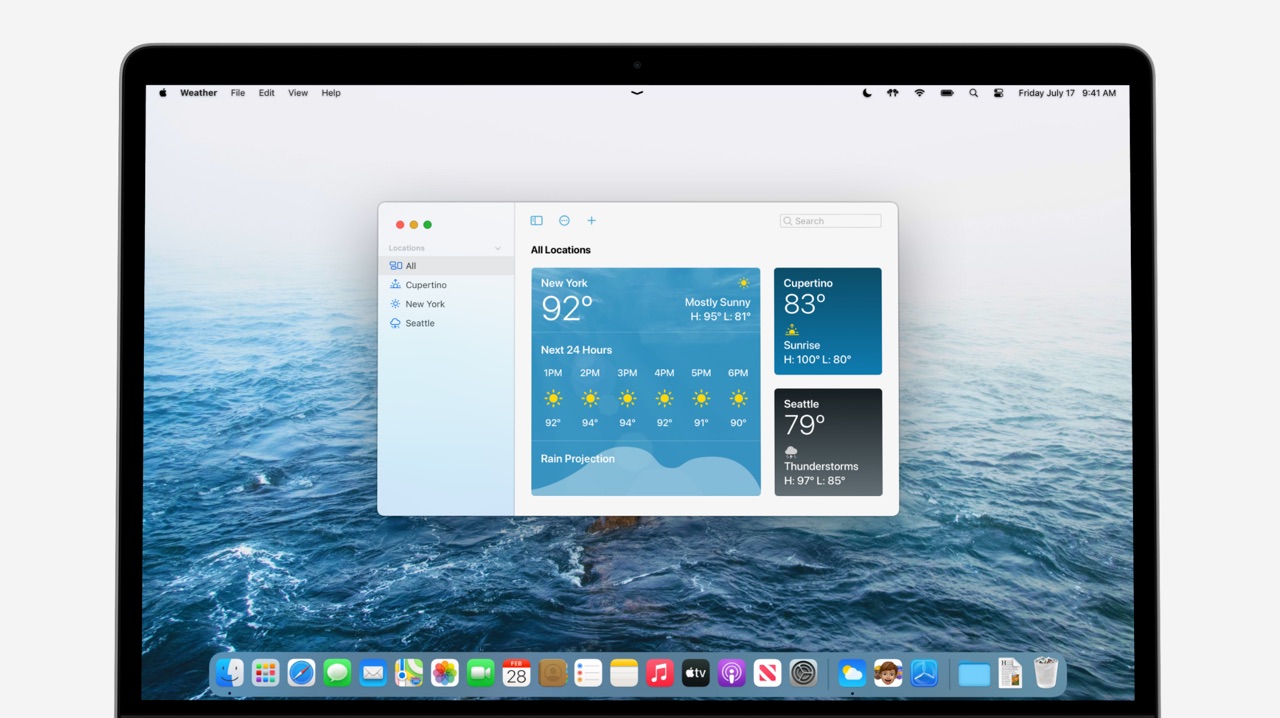Screen dimensions: 1280x718
Task: Launch Safari from the Dock
Action: pos(301,673)
